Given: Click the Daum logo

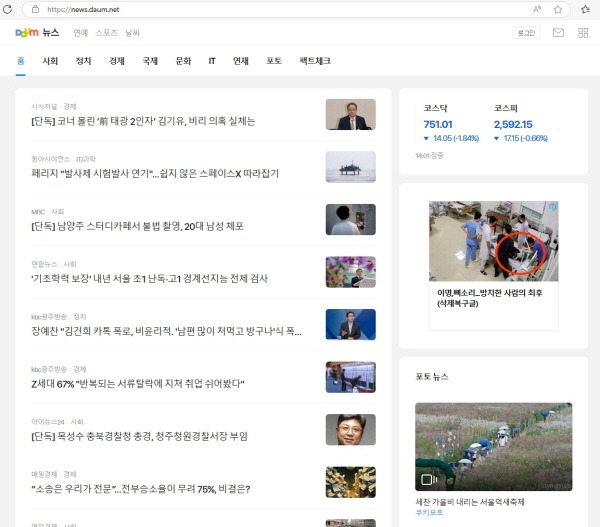Looking at the screenshot, I should point(27,33).
